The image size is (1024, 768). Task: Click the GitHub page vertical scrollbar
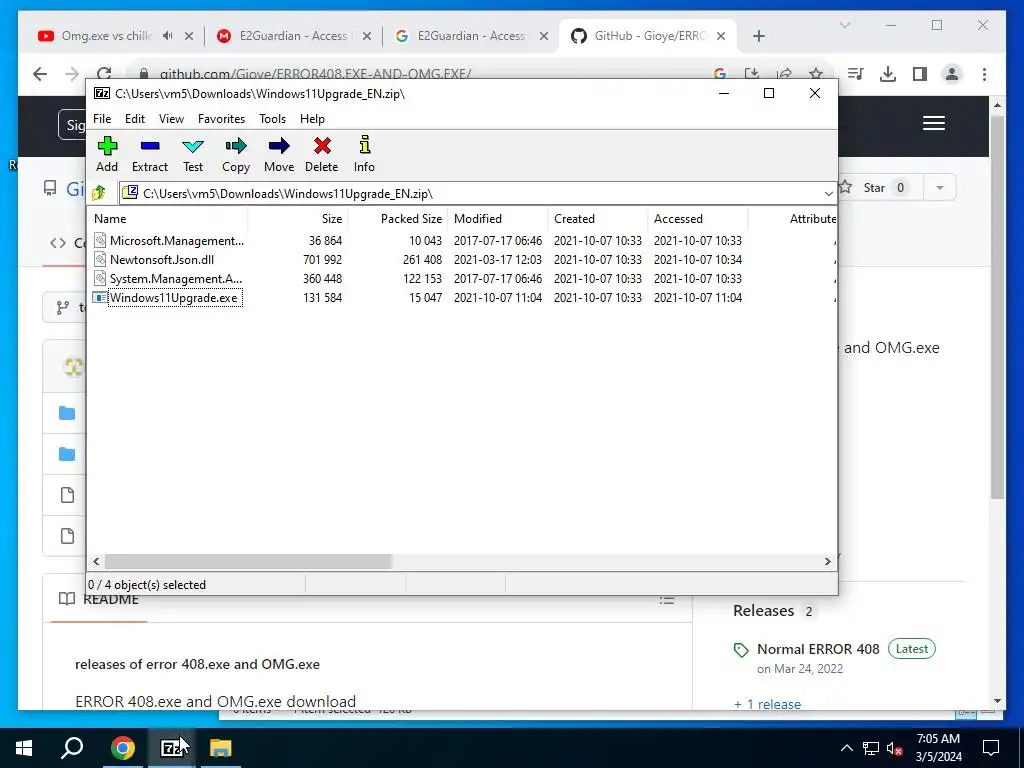pyautogui.click(x=997, y=307)
